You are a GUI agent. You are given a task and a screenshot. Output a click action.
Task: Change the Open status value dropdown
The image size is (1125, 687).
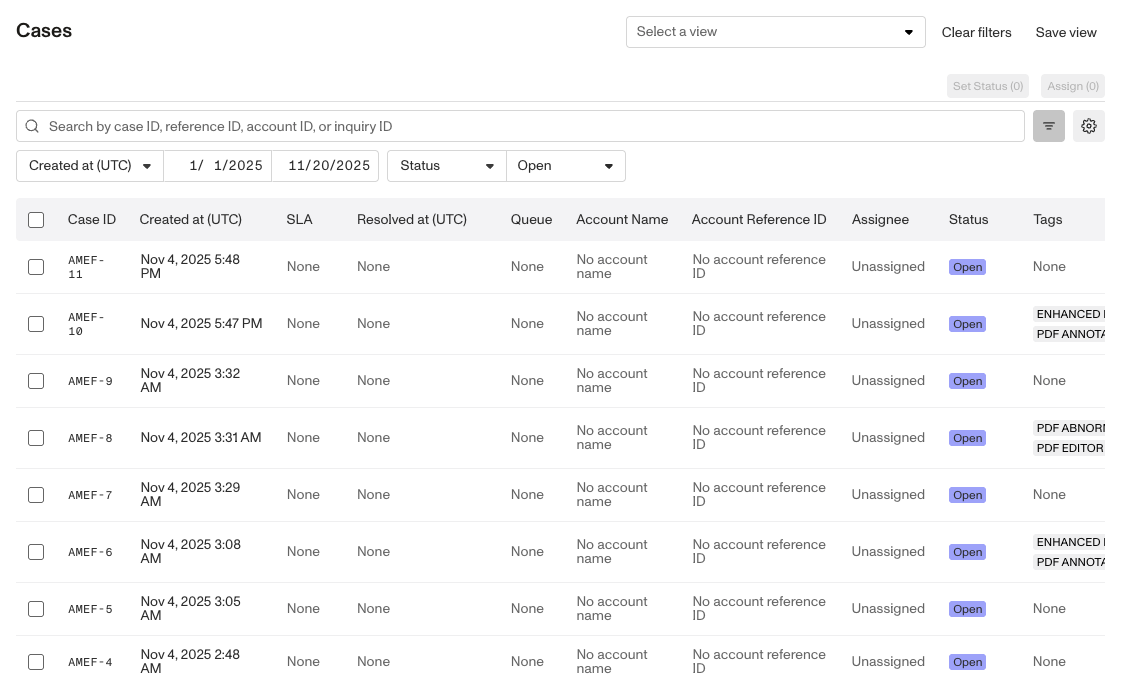(x=566, y=166)
